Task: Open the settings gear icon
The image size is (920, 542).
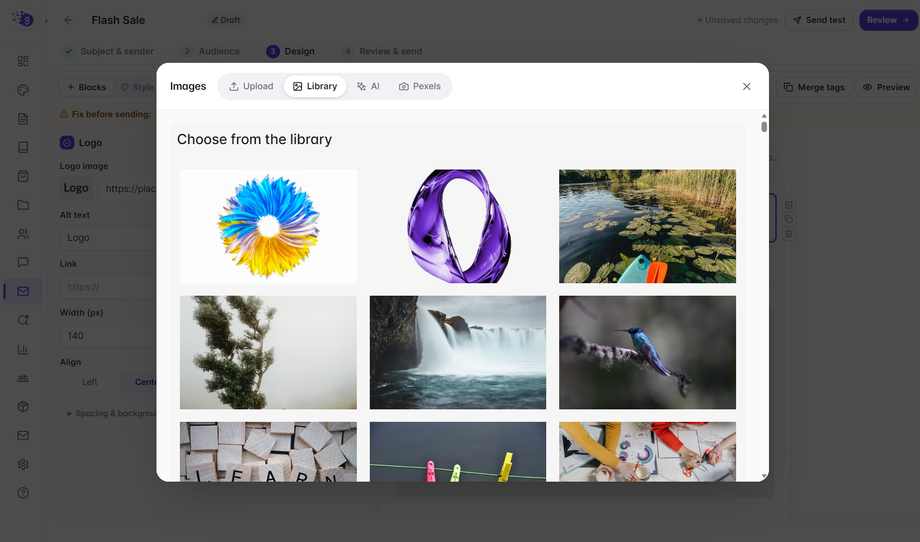Action: click(23, 464)
